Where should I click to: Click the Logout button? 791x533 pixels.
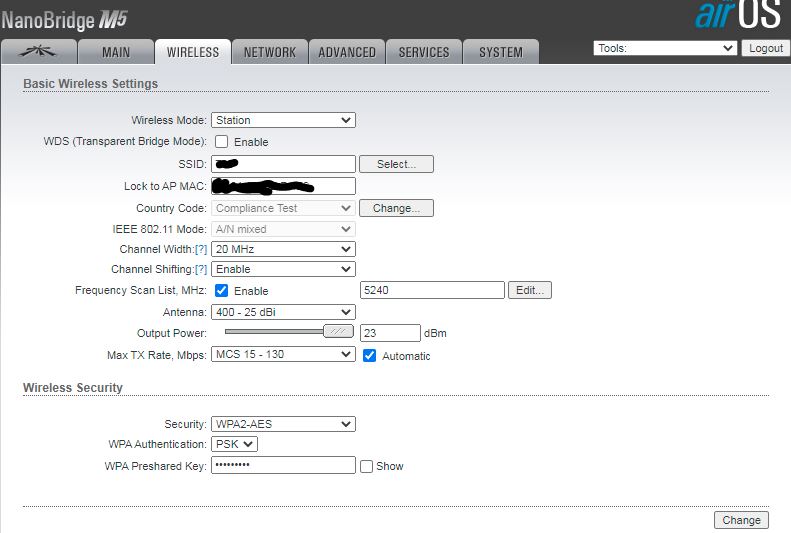point(766,48)
